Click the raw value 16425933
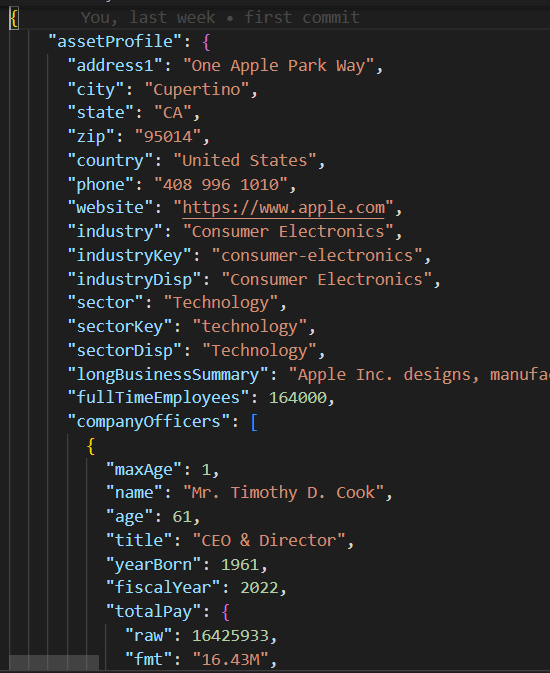Screen dimensions: 550x673 pyautogui.click(x=230, y=636)
